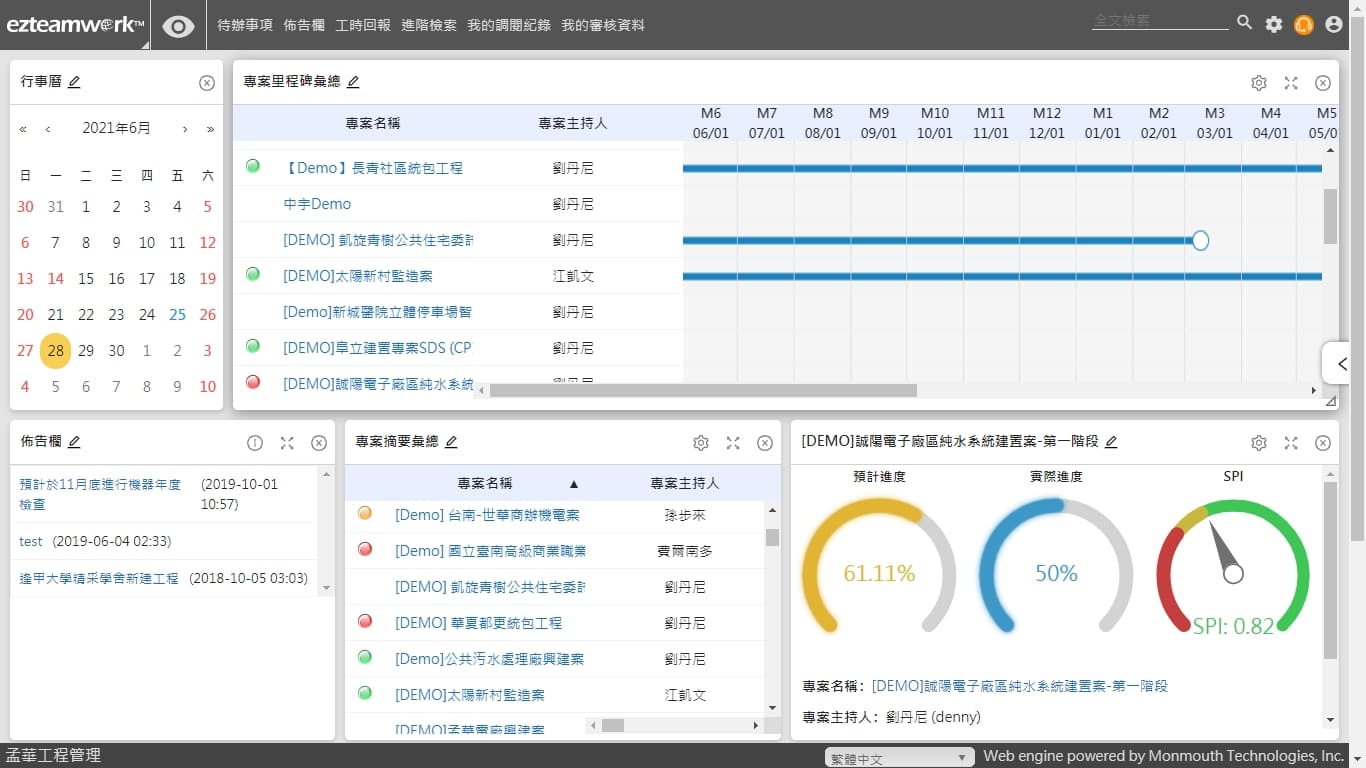Click the search magnifier icon in header
Screen dimensions: 1366x768
1244,23
